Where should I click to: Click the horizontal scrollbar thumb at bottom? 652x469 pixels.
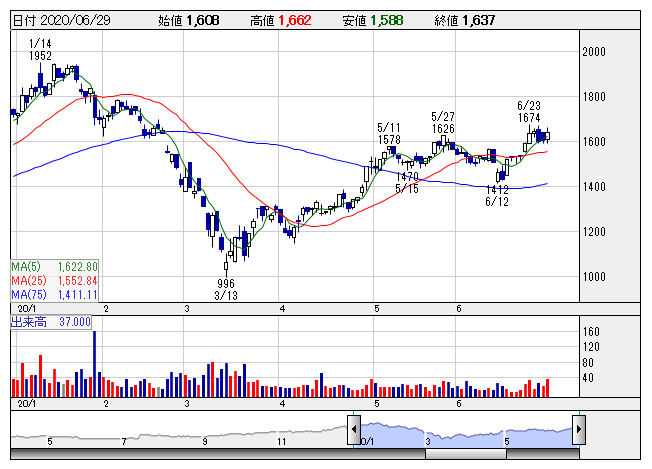tap(466, 454)
